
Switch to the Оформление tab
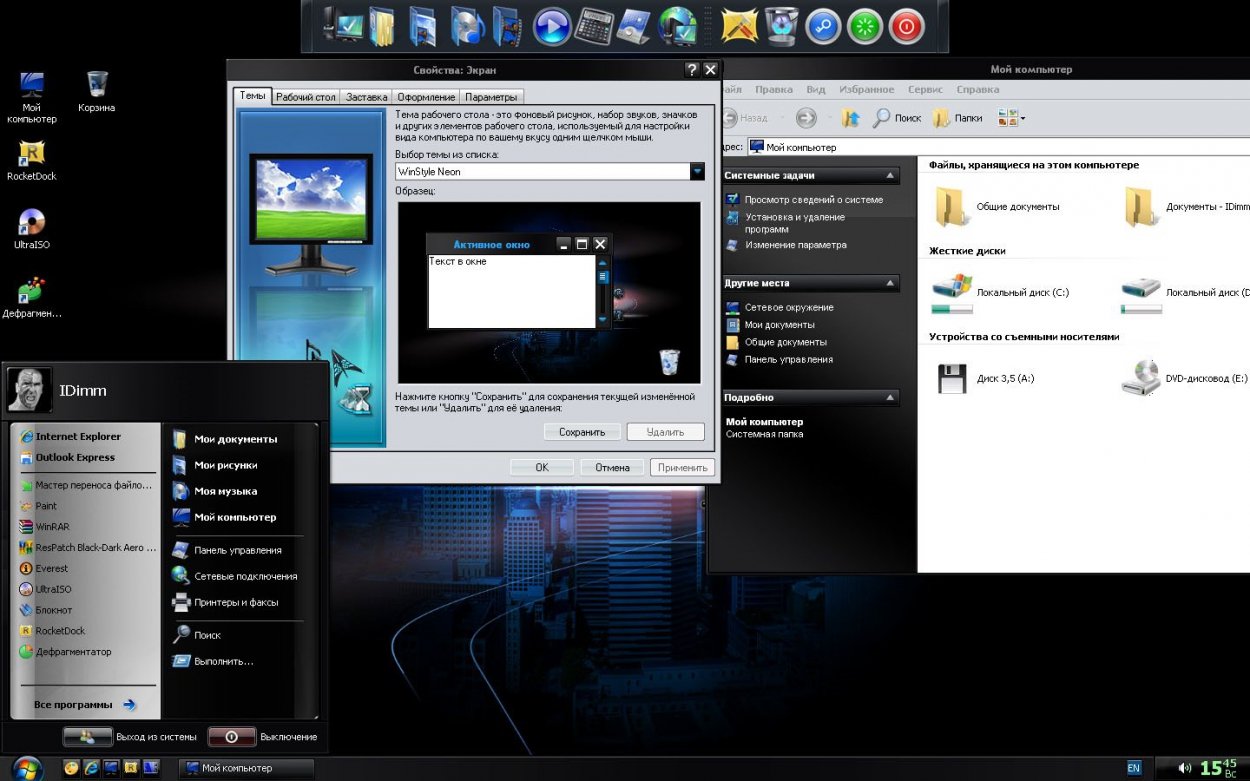click(x=426, y=97)
